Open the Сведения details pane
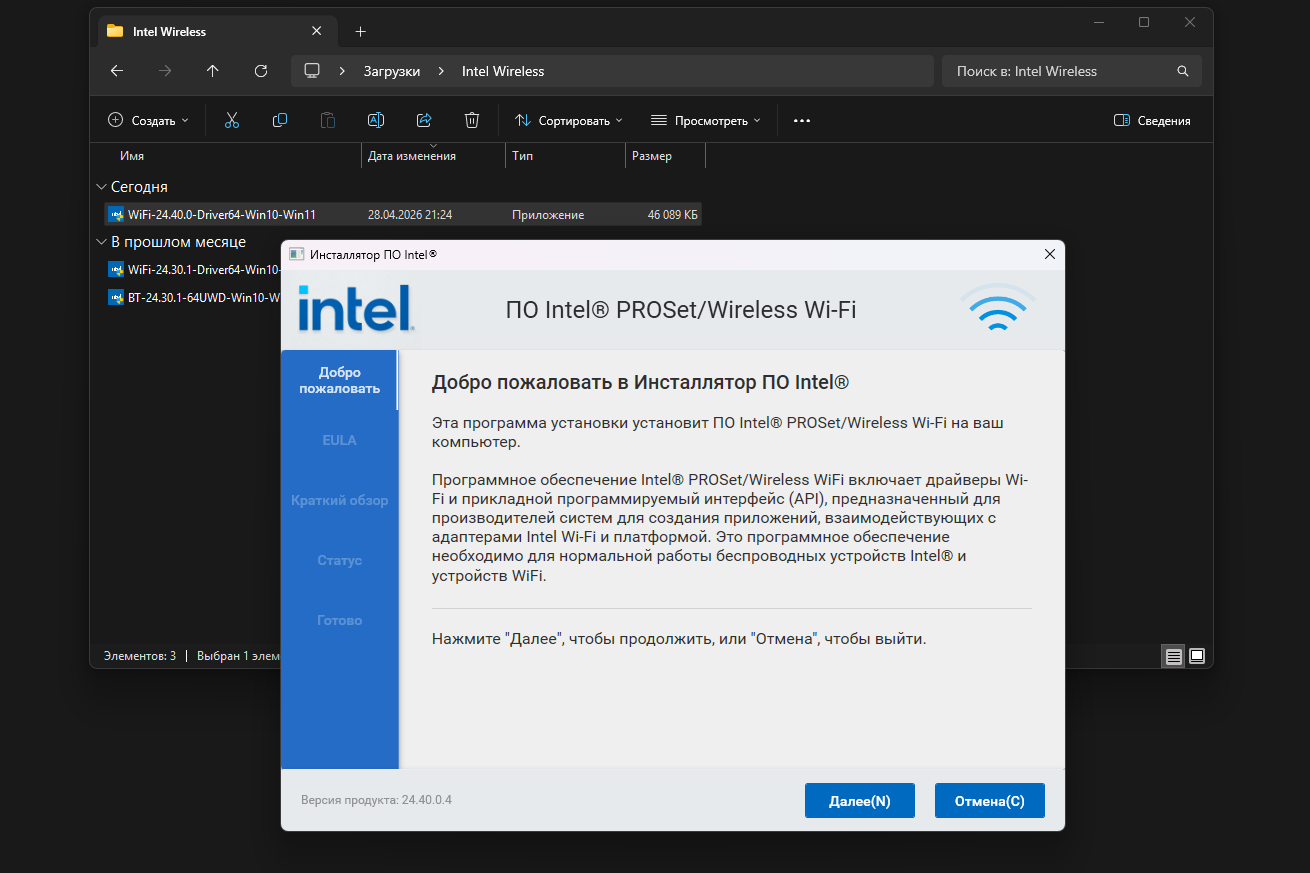Image resolution: width=1310 pixels, height=873 pixels. coord(1152,120)
